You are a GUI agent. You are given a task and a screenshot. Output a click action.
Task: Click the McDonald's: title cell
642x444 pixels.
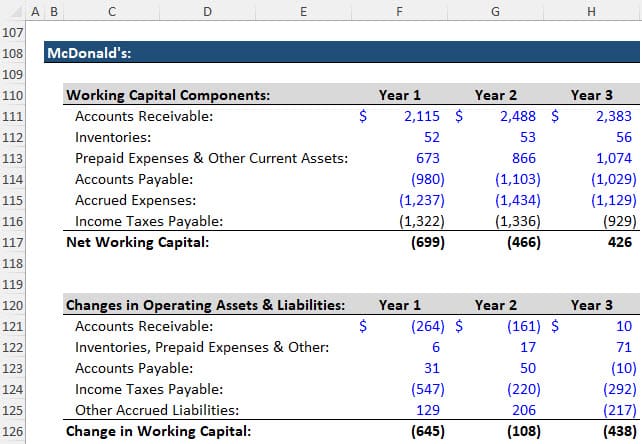(89, 53)
